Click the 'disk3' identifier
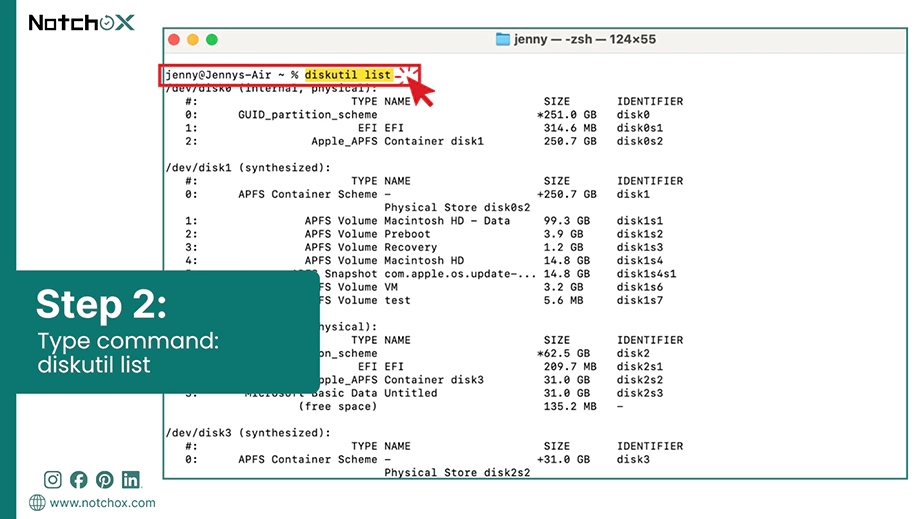 click(x=633, y=460)
